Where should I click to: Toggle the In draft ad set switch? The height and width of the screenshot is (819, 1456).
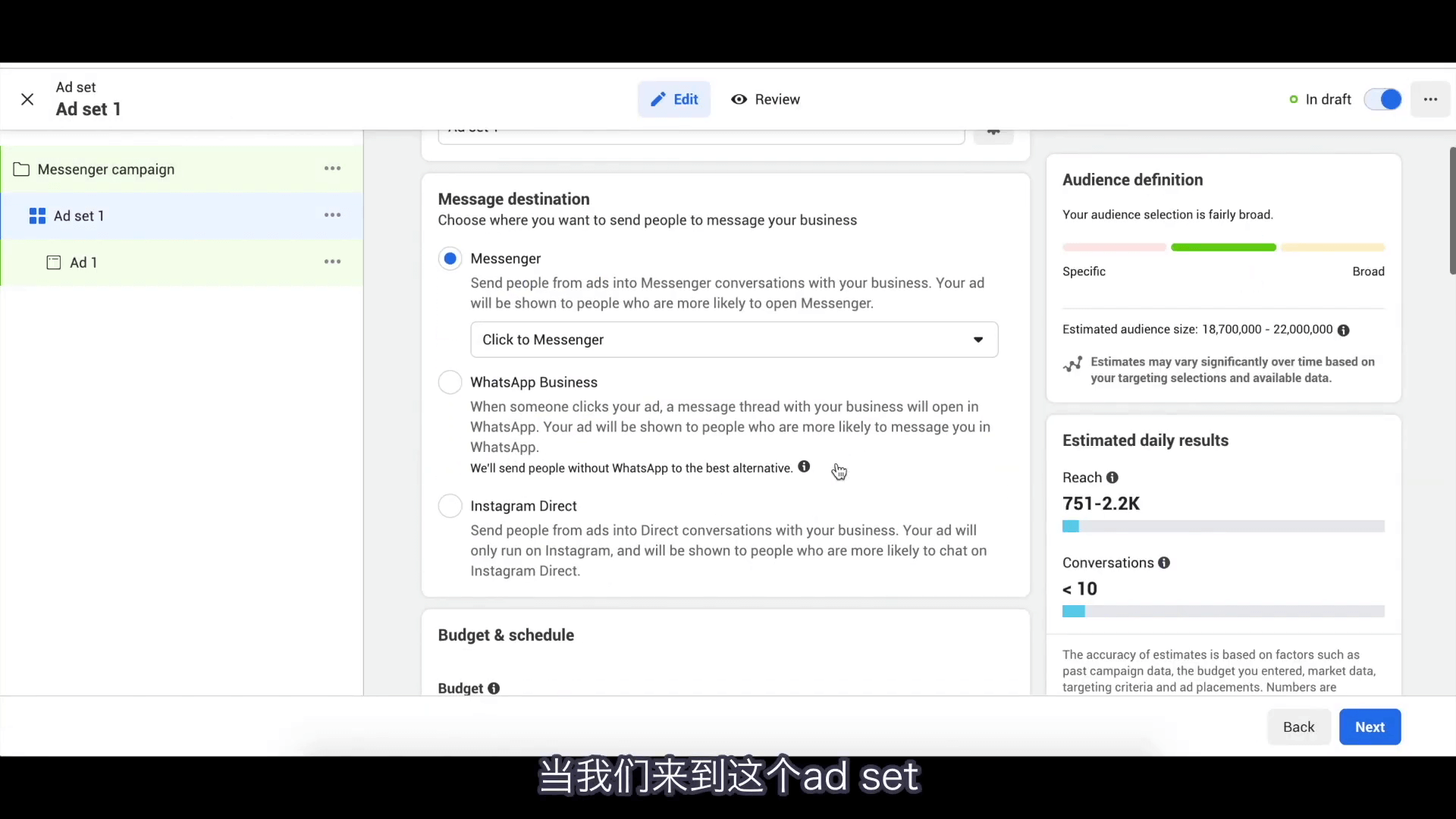pos(1382,99)
